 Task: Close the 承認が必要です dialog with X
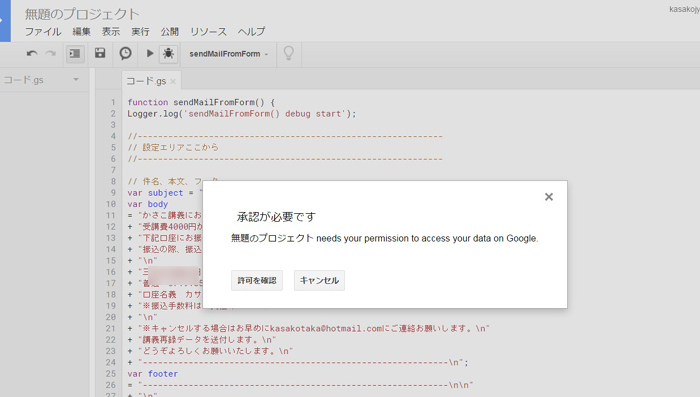(x=549, y=197)
